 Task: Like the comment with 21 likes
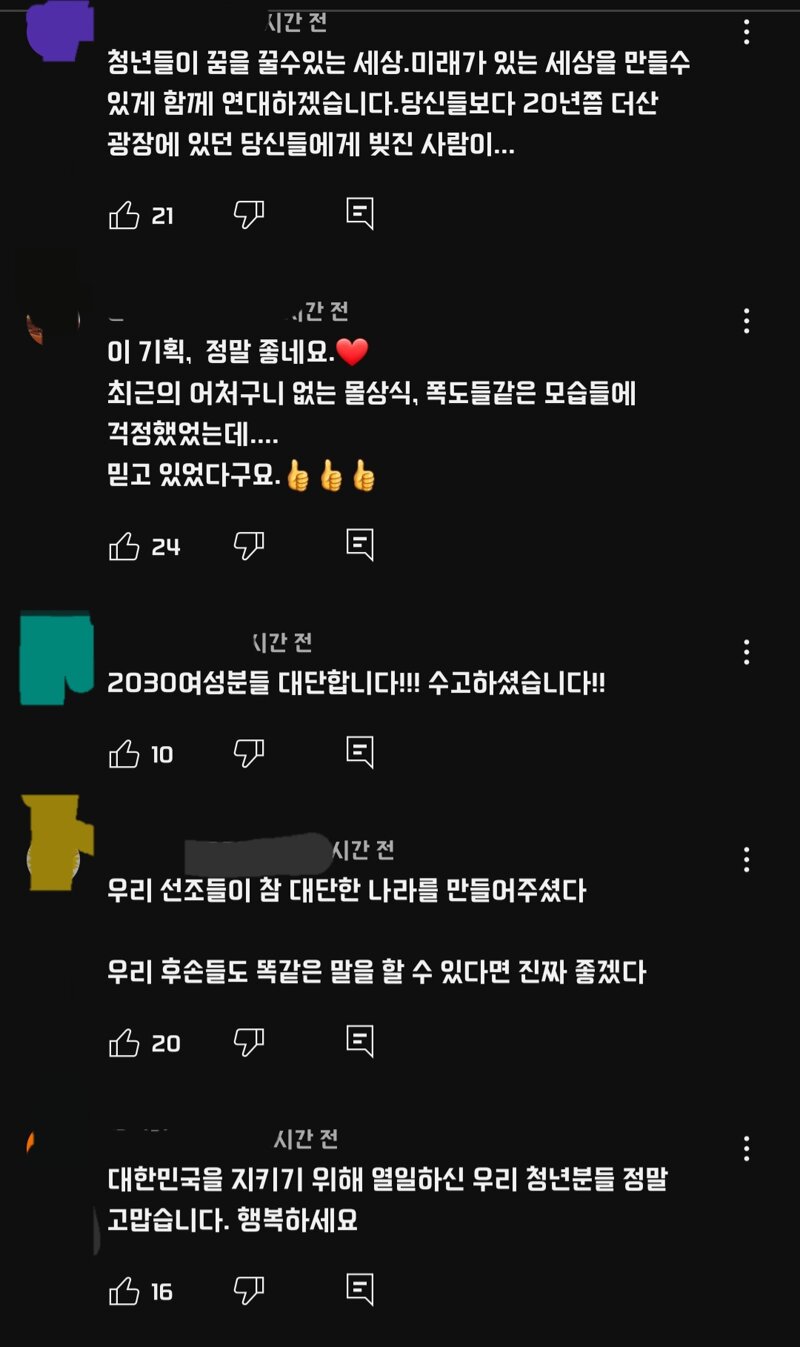click(x=124, y=215)
